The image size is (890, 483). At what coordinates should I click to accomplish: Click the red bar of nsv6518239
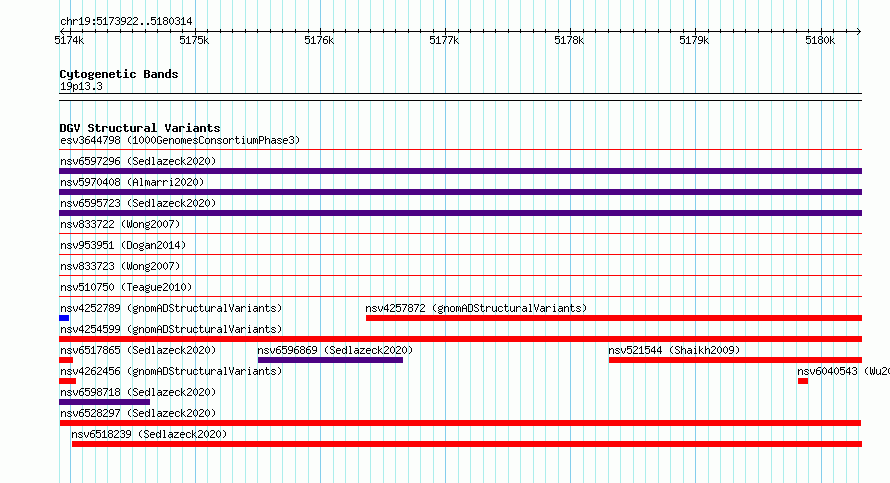(467, 444)
